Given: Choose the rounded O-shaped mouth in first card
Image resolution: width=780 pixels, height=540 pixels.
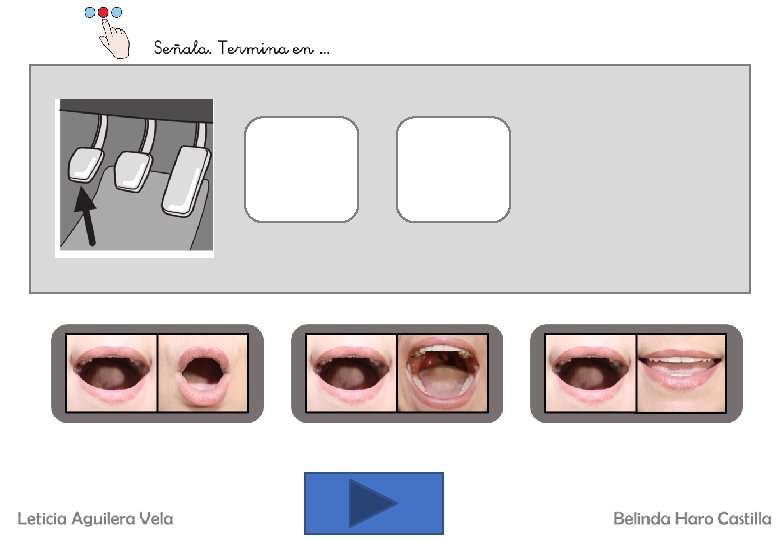Looking at the screenshot, I should tap(203, 373).
